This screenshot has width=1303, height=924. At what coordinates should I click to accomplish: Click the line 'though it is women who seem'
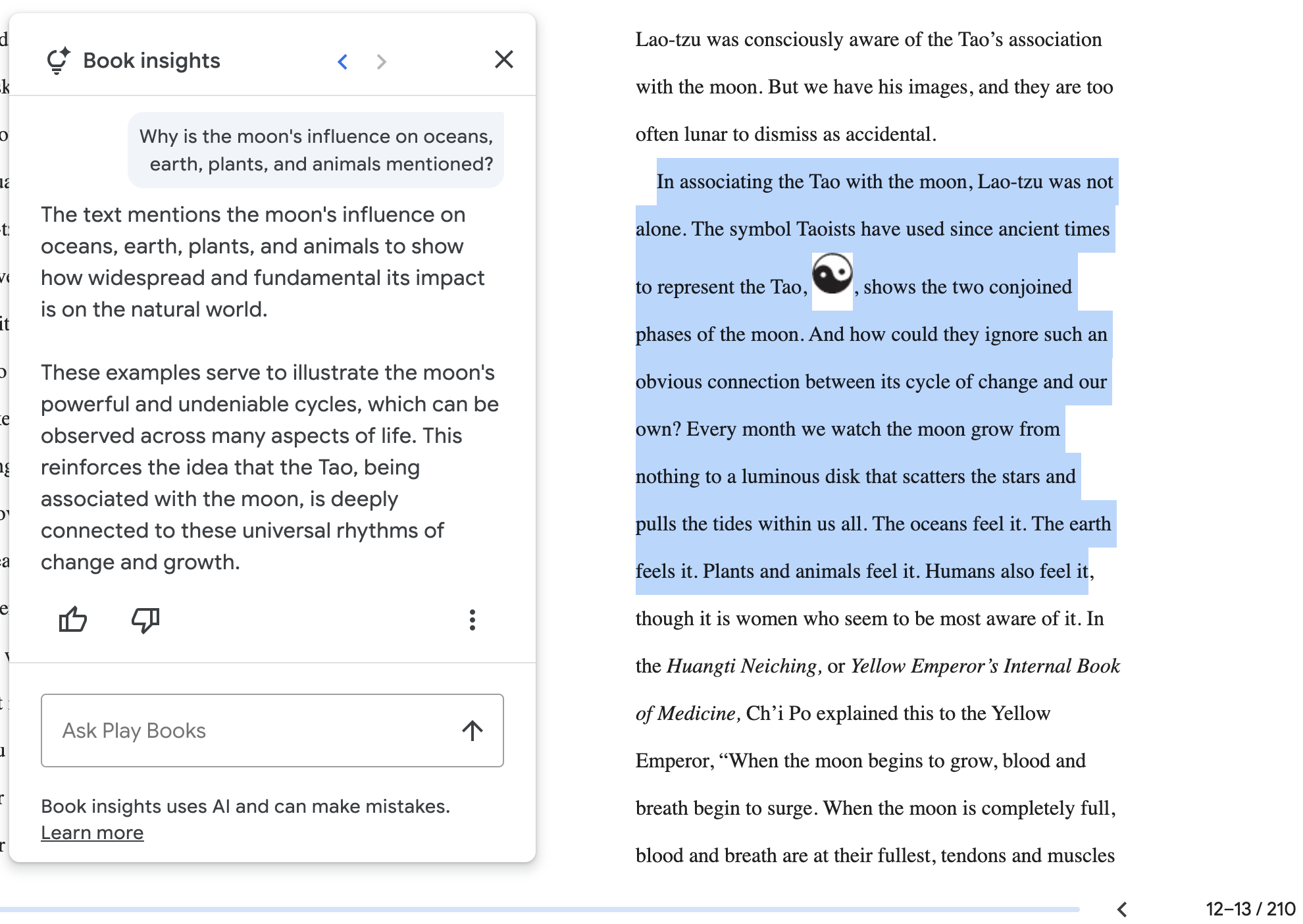point(869,619)
